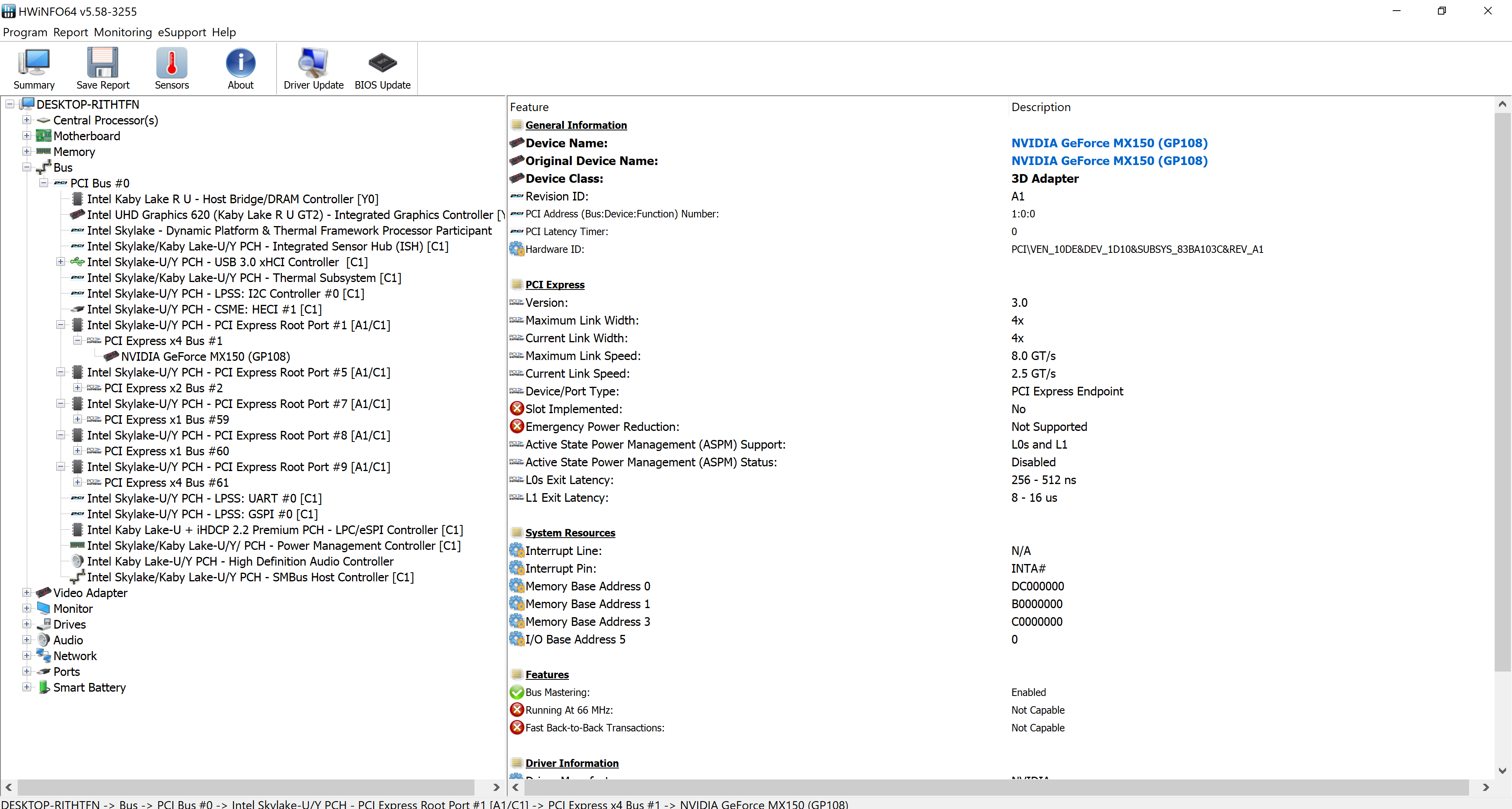Click the General Information section heading

pos(576,125)
